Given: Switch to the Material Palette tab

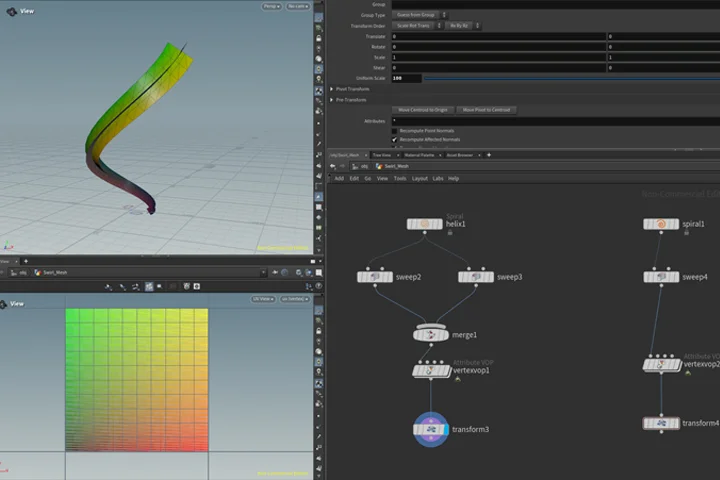Looking at the screenshot, I should (x=419, y=155).
